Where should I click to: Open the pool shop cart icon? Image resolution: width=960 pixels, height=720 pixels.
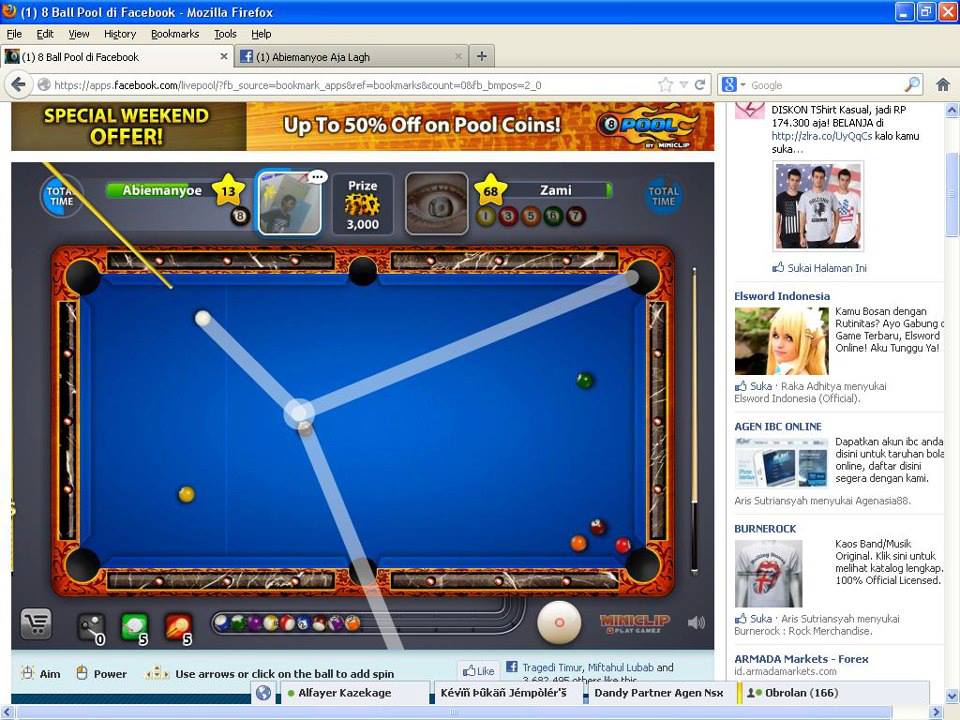tap(36, 624)
